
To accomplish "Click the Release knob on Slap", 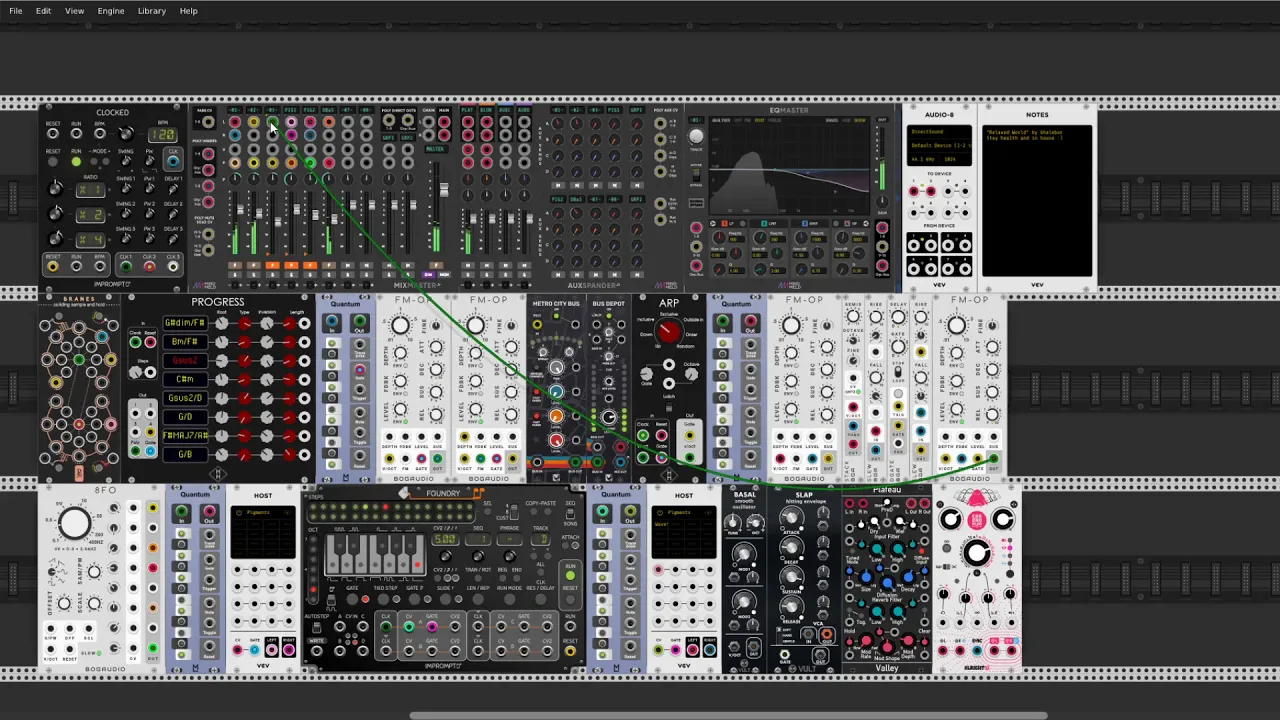I will click(792, 607).
